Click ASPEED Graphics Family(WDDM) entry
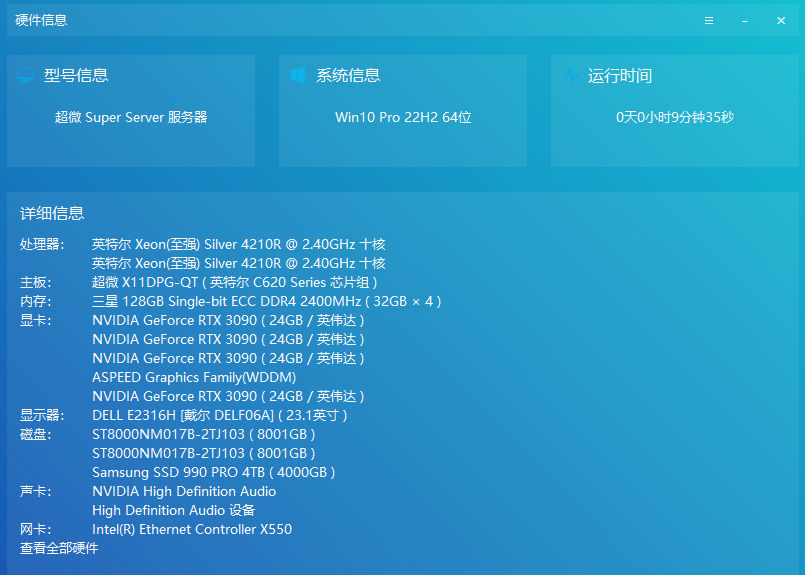 tap(194, 377)
